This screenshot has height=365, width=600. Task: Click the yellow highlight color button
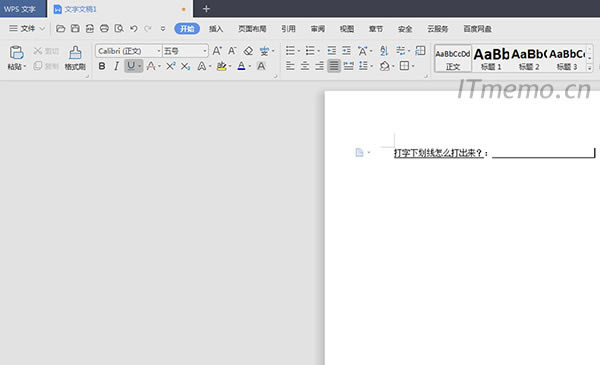point(222,66)
